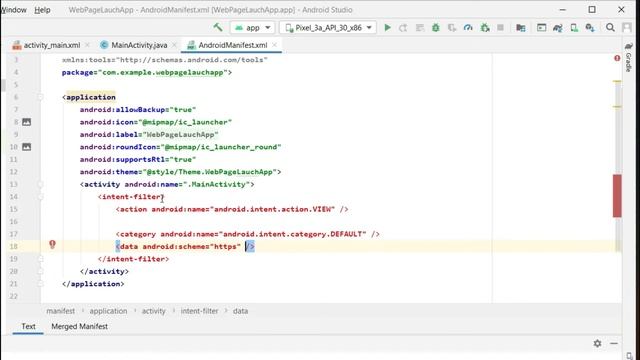Switch to MainActivity.java tab
This screenshot has width=640, height=360.
tap(139, 45)
